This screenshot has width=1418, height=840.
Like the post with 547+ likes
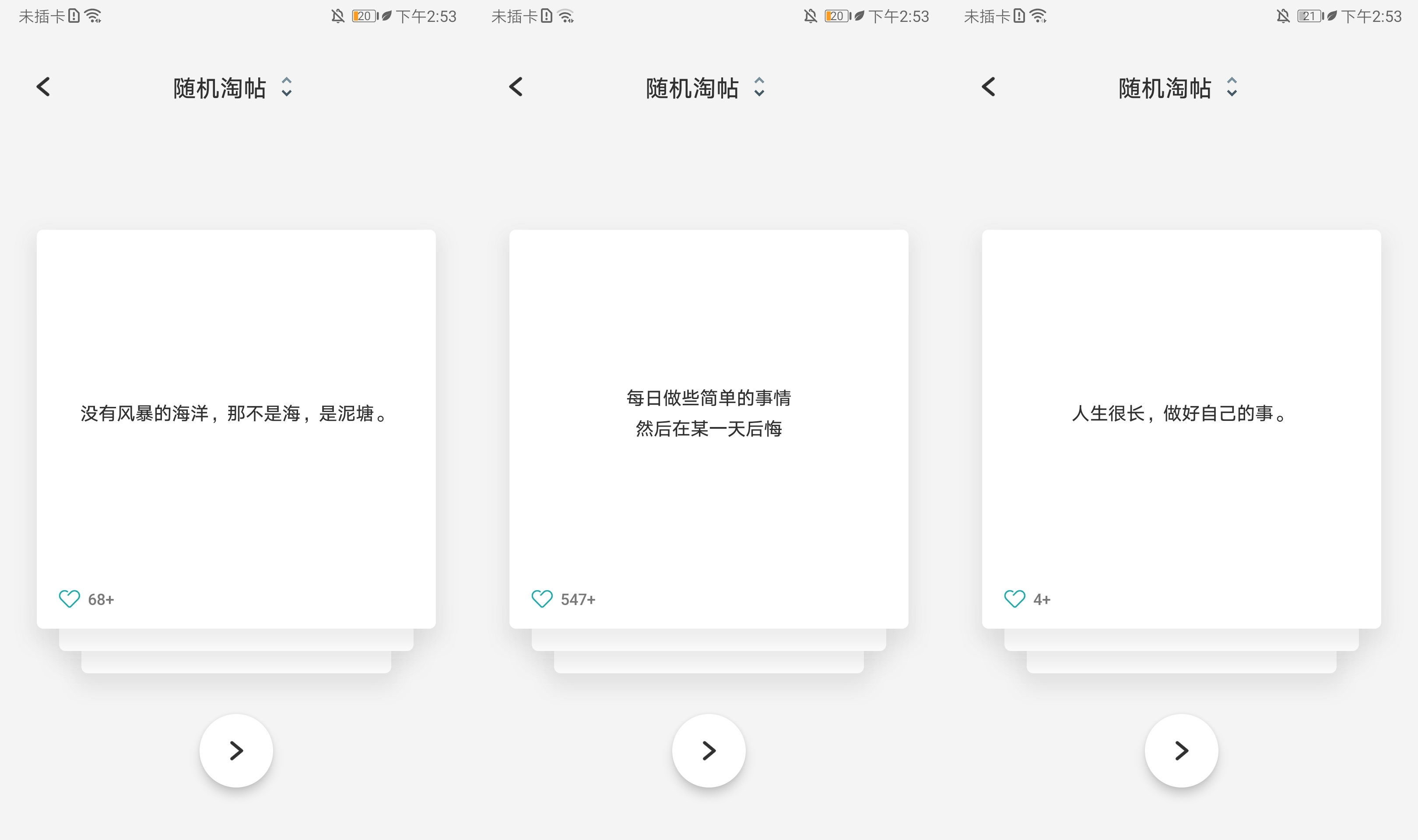pyautogui.click(x=542, y=599)
